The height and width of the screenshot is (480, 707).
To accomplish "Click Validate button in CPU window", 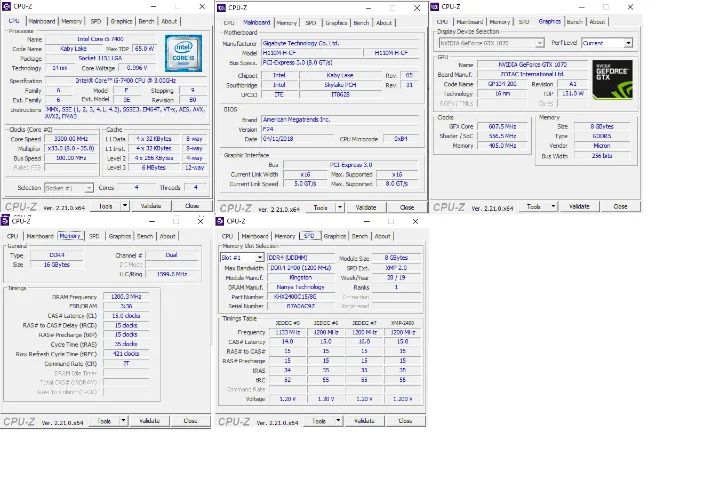I will pos(151,206).
